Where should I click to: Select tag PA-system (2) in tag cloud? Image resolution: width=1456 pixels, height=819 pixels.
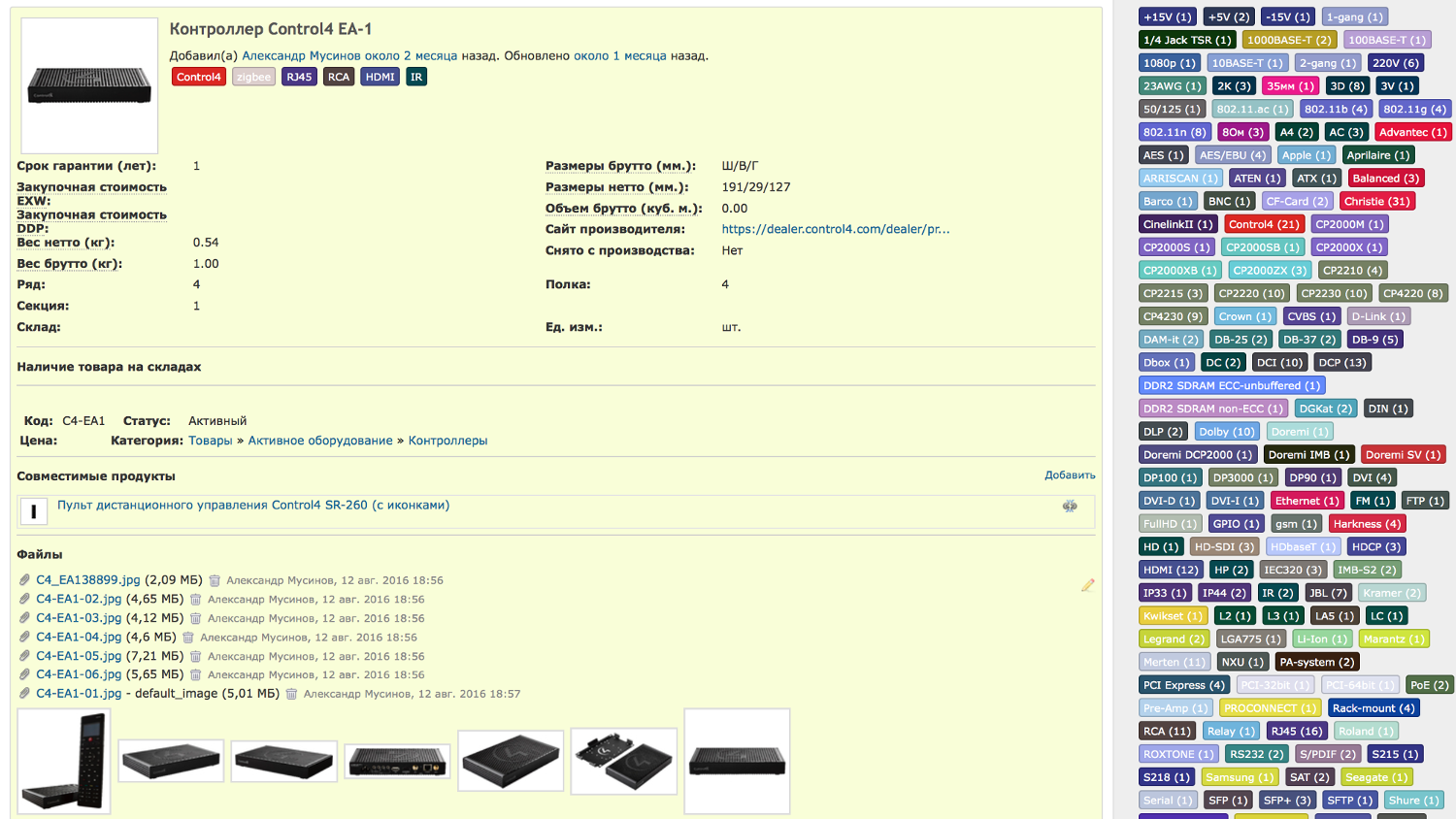[x=1316, y=662]
